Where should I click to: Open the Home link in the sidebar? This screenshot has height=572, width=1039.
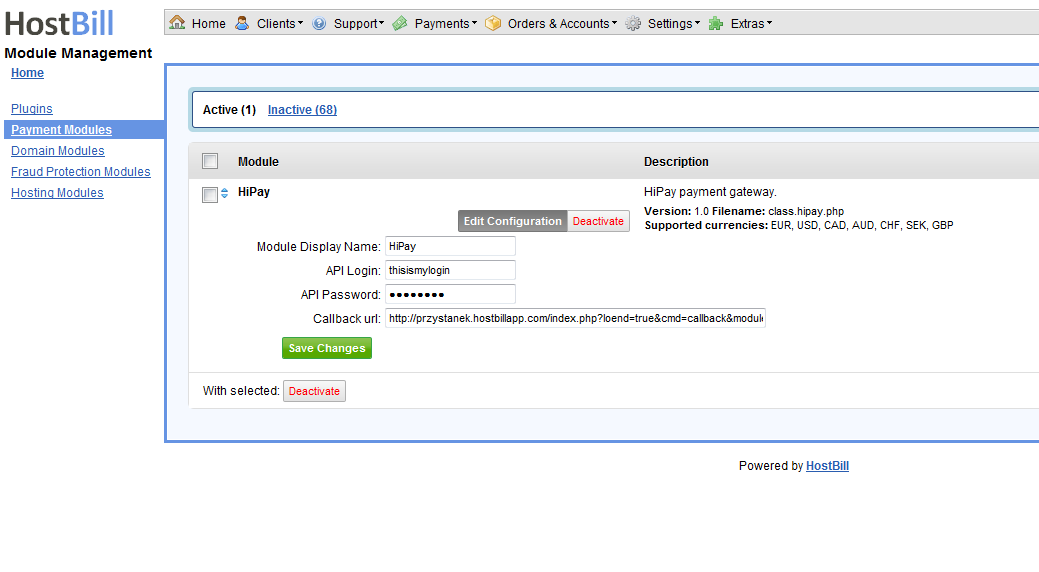pos(27,73)
